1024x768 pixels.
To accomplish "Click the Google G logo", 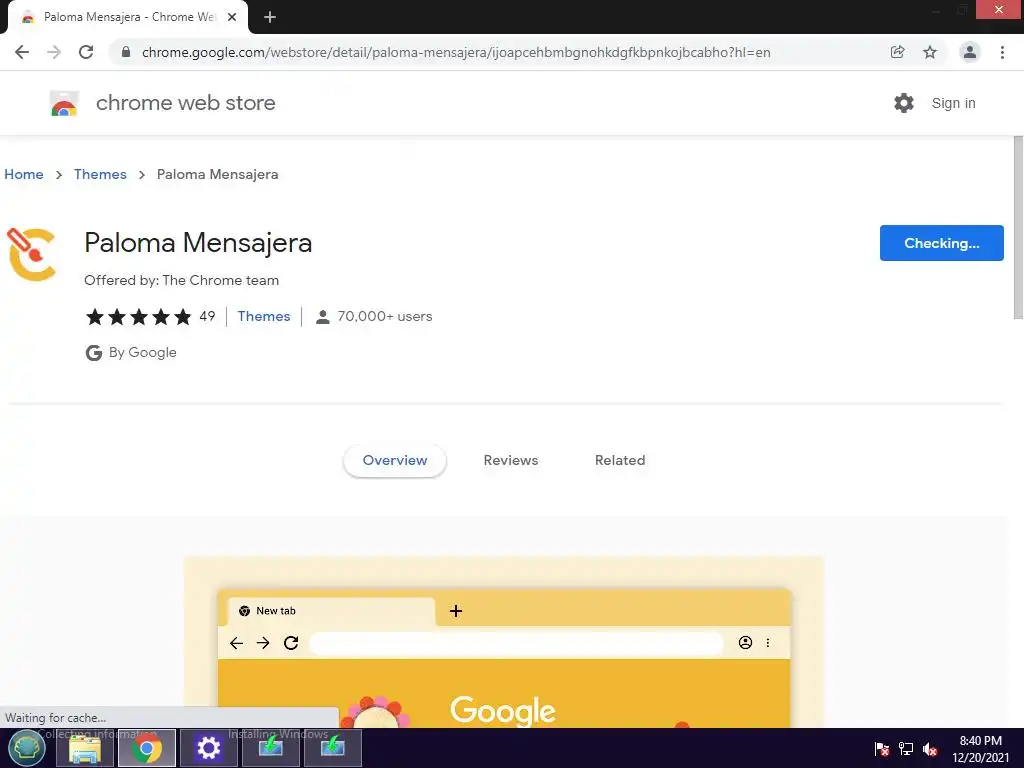I will point(93,353).
